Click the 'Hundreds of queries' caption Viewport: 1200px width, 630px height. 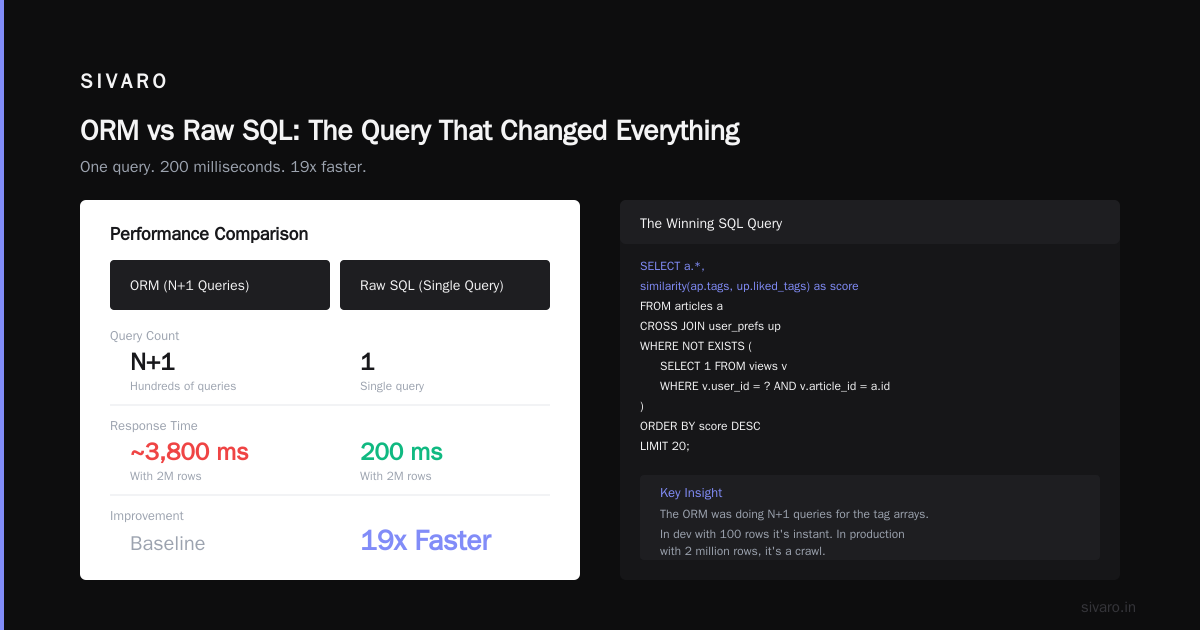click(183, 386)
